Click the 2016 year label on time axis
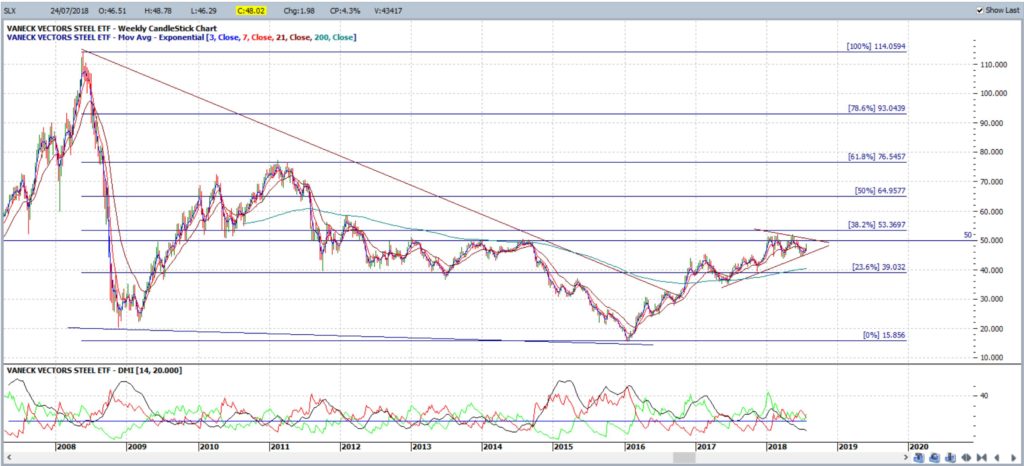Viewport: 1024px width, 466px height. [x=635, y=446]
